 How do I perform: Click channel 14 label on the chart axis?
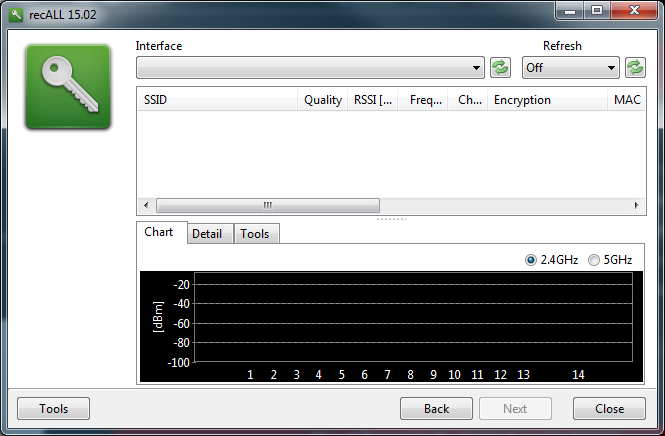(578, 375)
